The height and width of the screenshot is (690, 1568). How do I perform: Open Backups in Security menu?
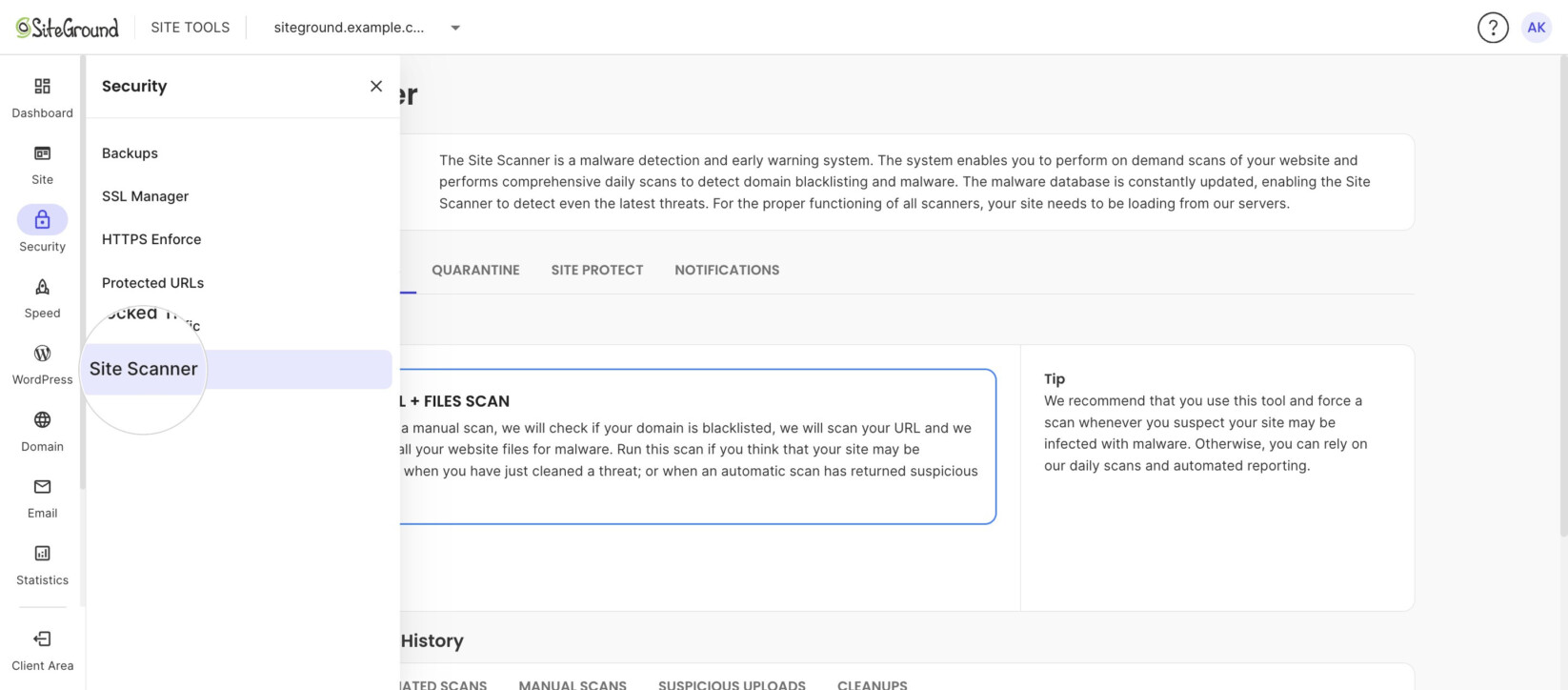[130, 153]
